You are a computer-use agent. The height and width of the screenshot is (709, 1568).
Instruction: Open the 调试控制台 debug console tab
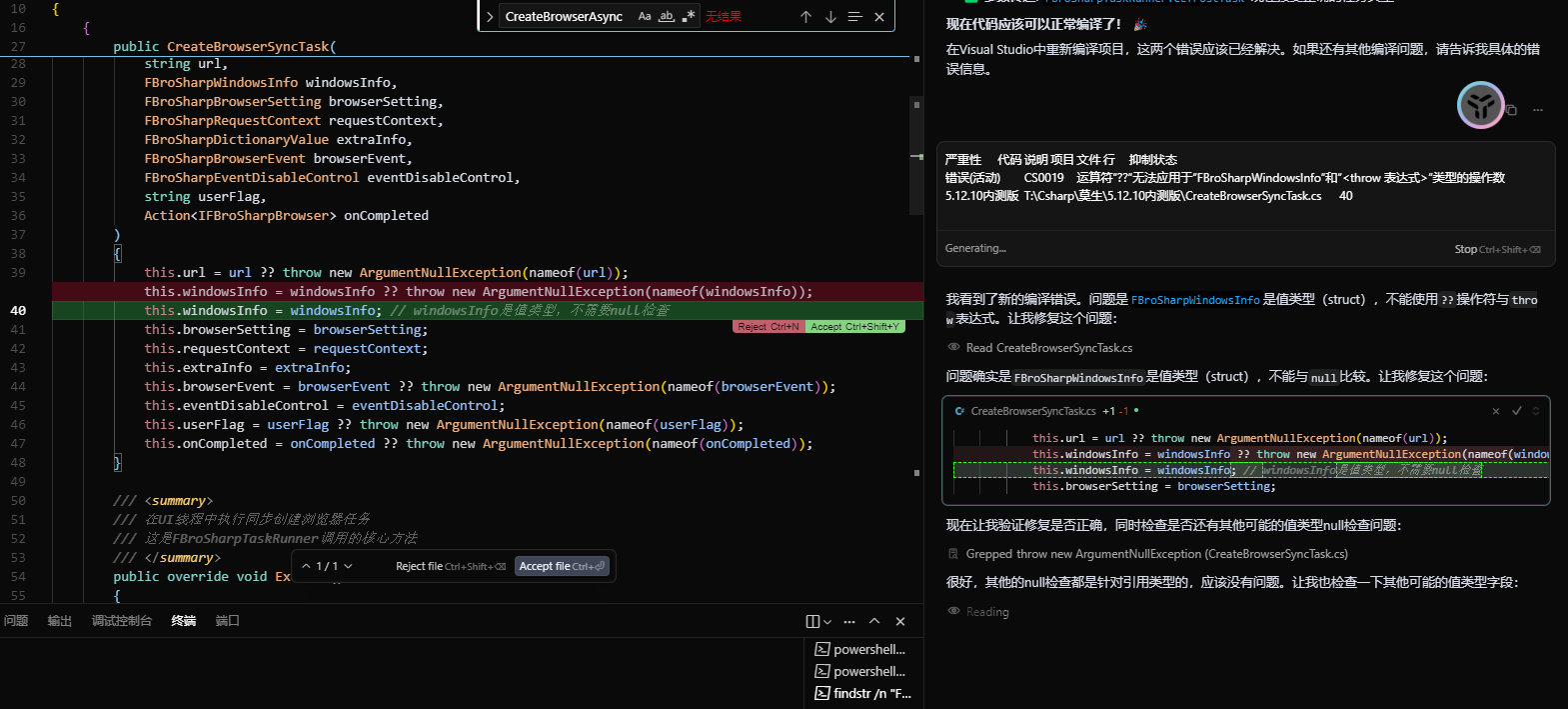tap(122, 621)
